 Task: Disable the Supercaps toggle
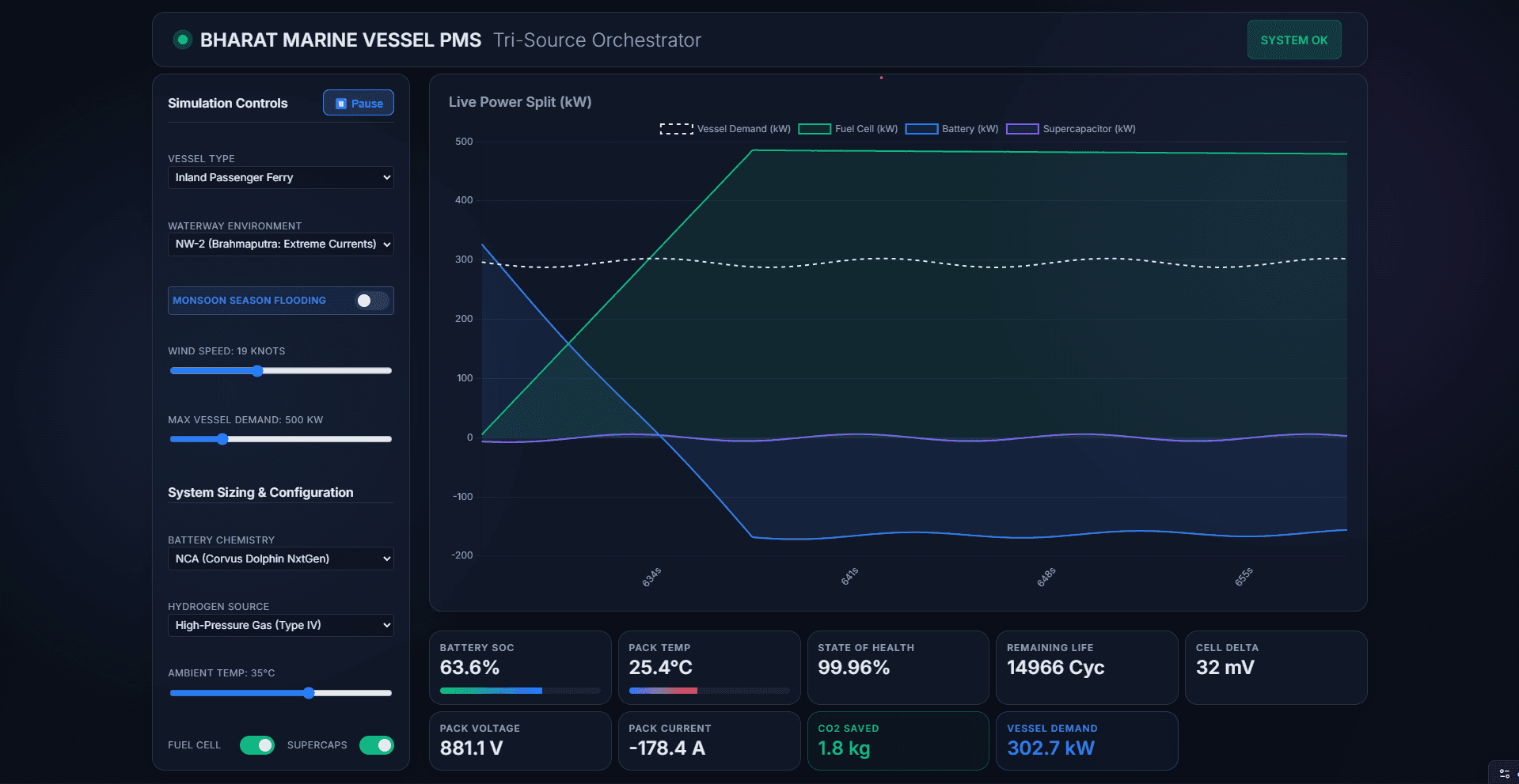click(x=377, y=745)
